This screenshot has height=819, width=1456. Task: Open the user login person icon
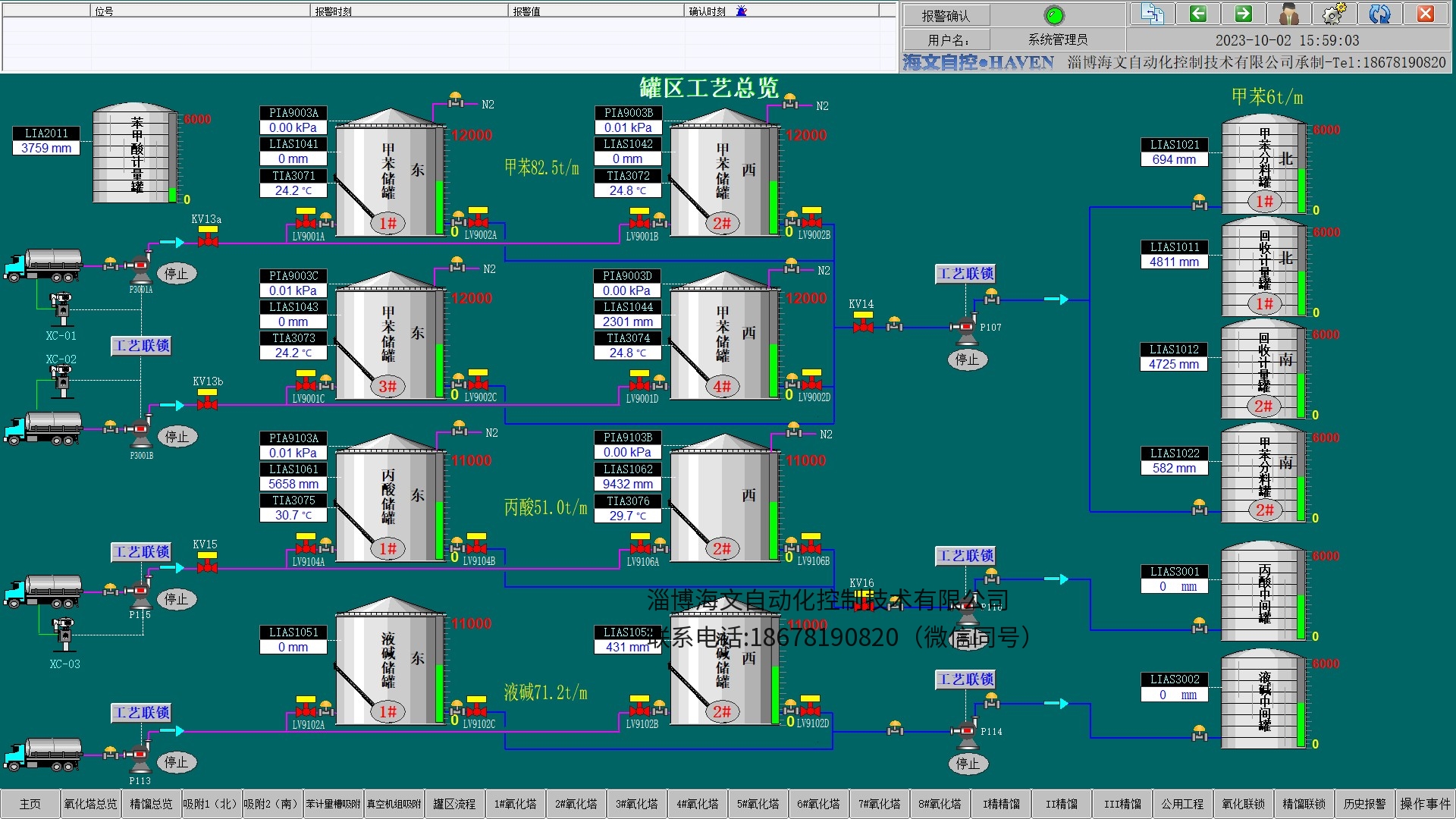tap(1289, 14)
